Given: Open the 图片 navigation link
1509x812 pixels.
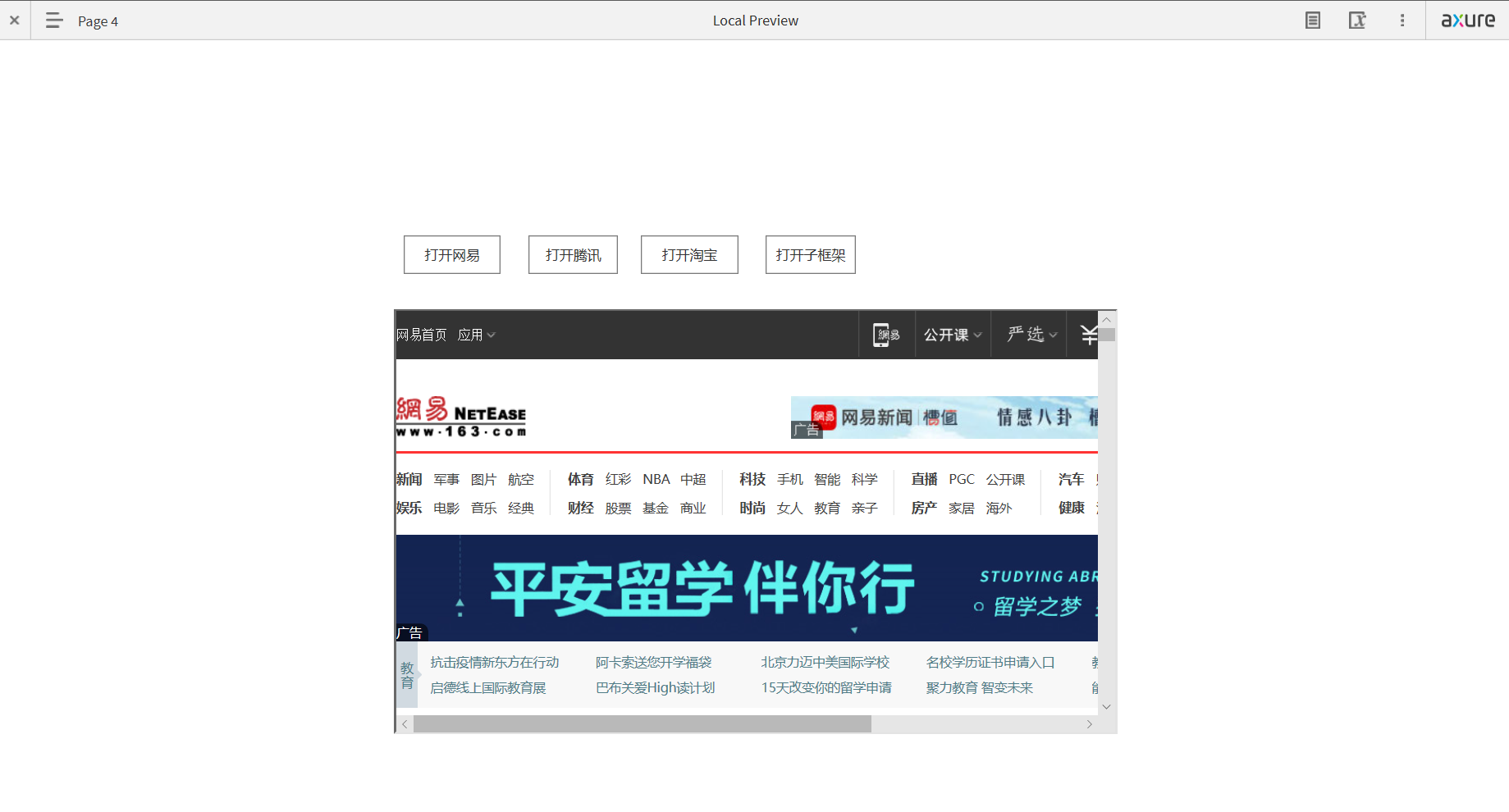Looking at the screenshot, I should click(x=483, y=479).
